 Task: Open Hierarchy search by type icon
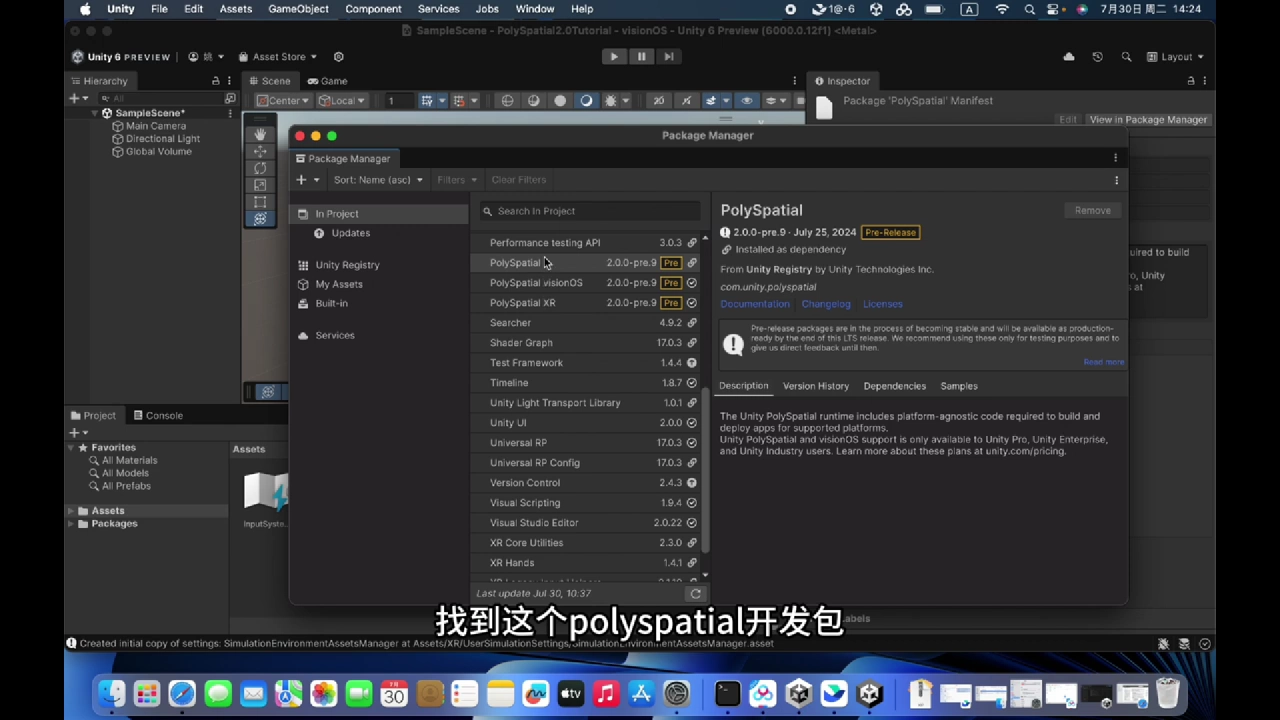point(230,98)
